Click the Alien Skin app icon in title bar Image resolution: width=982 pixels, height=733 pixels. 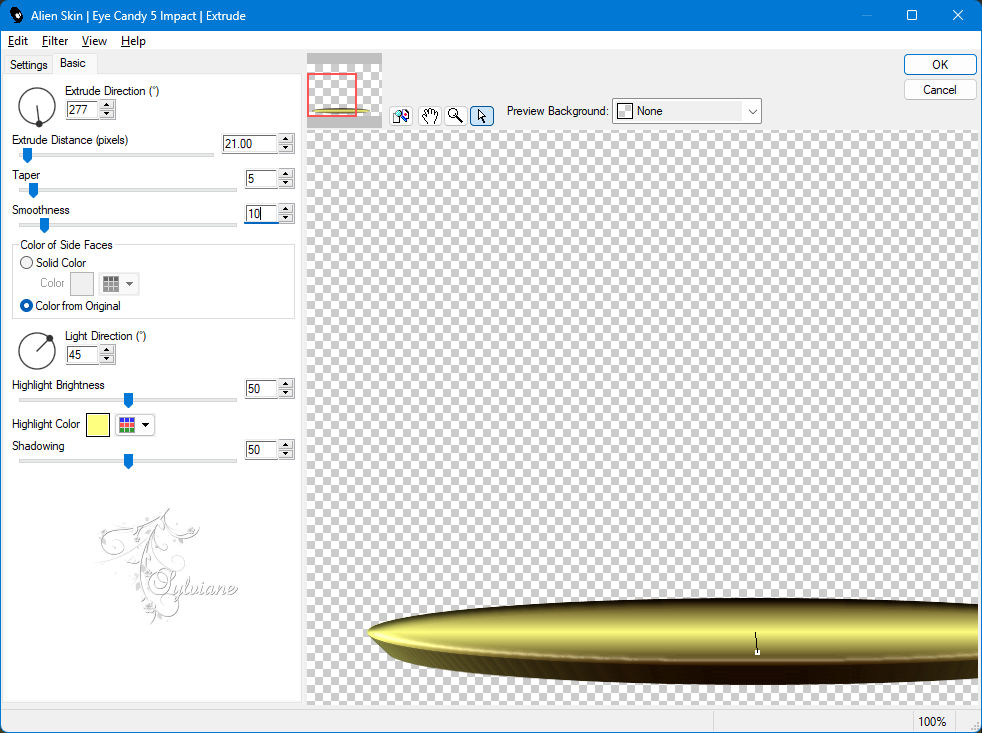(x=16, y=15)
